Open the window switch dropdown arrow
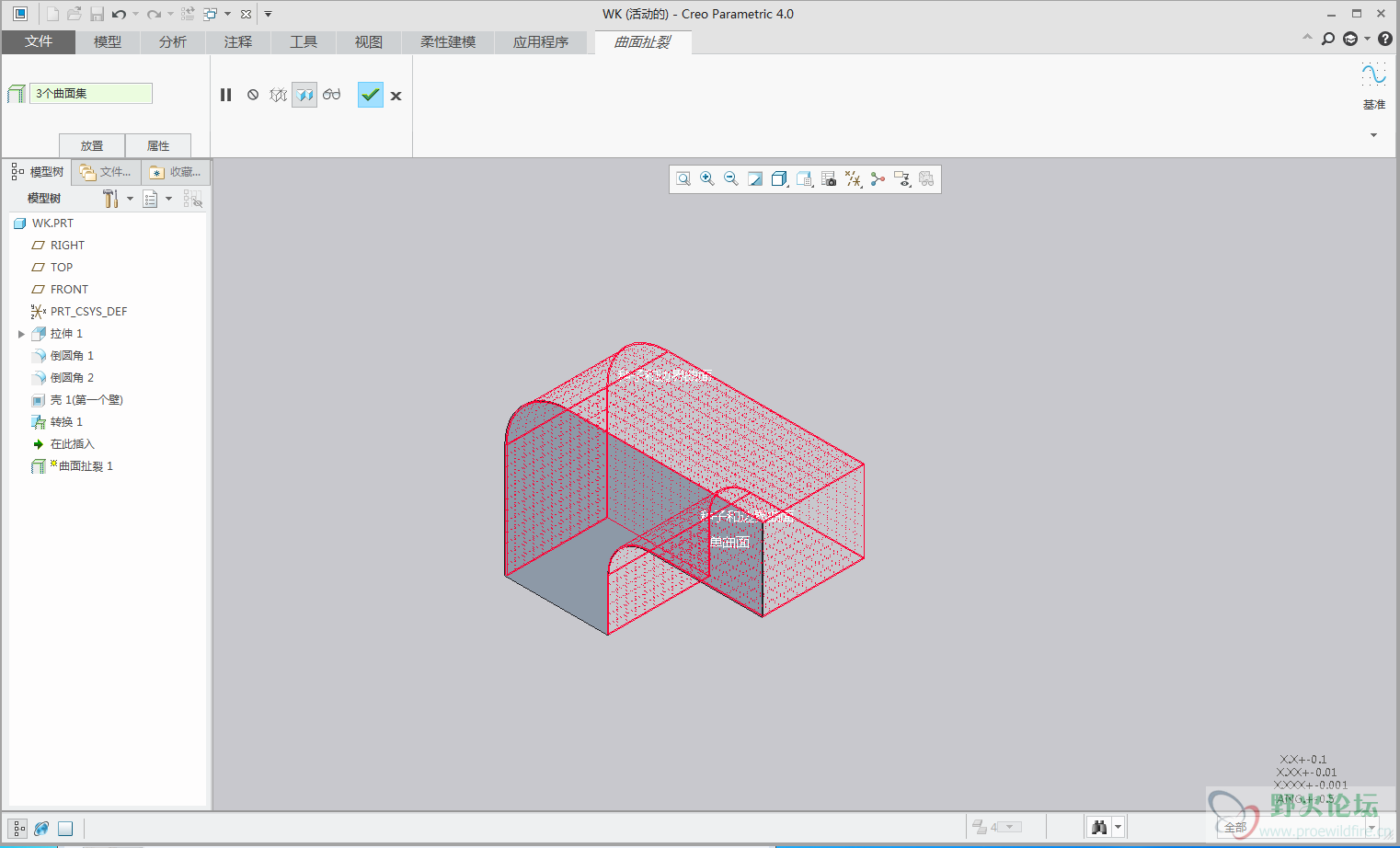Screen dimensions: 1400x848 (x=227, y=14)
